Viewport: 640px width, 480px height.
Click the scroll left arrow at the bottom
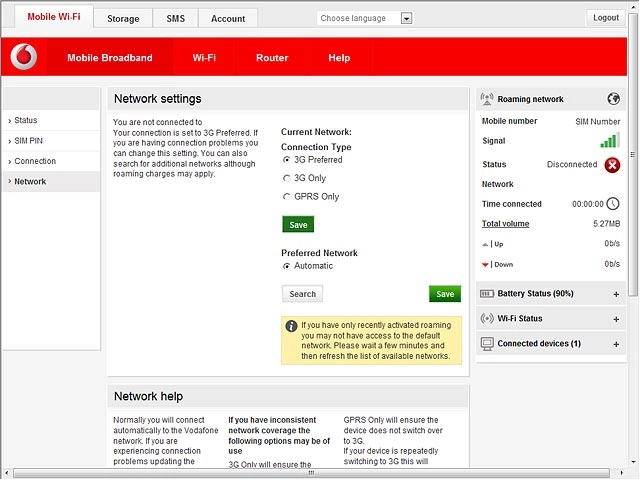point(6,473)
